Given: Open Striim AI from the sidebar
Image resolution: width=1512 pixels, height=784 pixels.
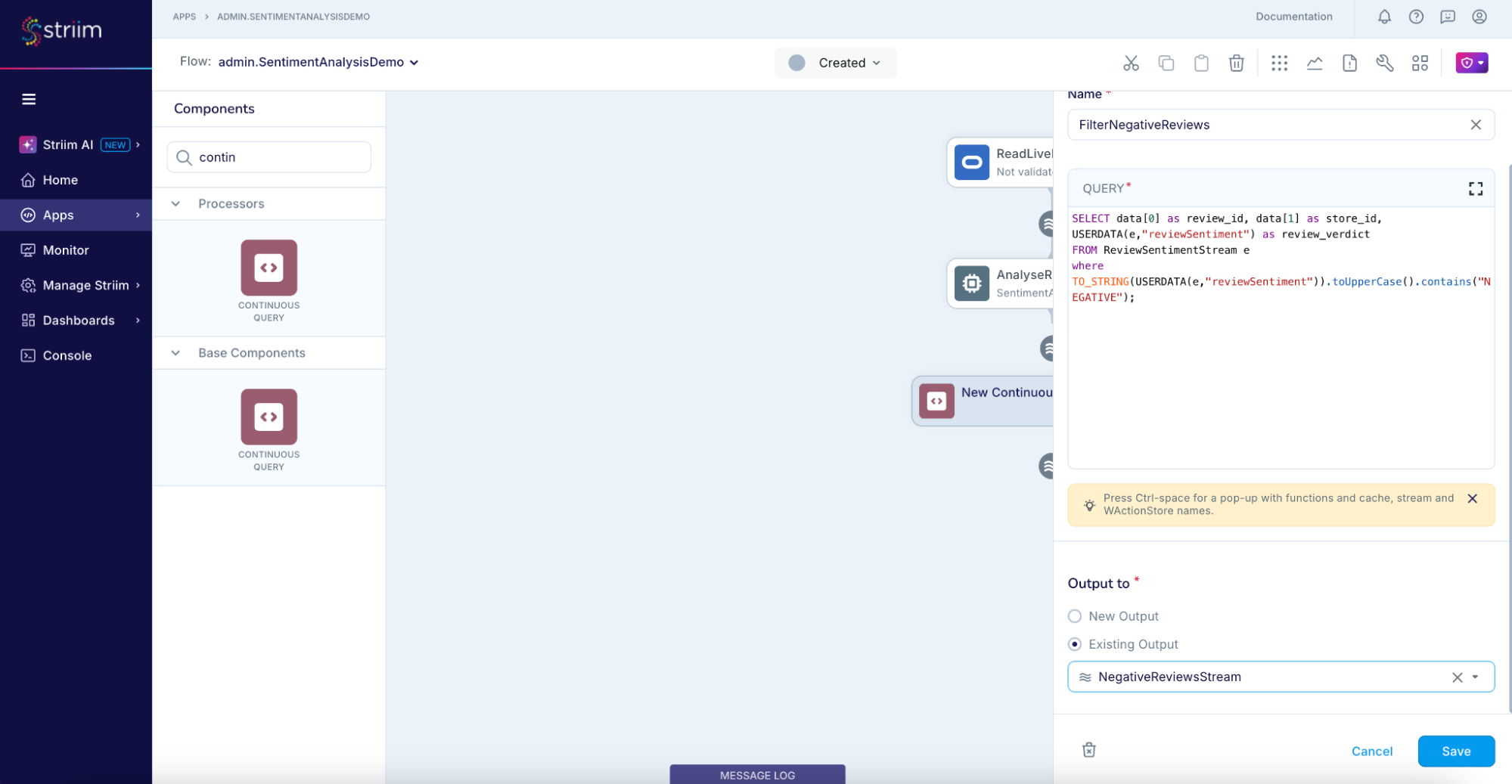Looking at the screenshot, I should [x=68, y=144].
